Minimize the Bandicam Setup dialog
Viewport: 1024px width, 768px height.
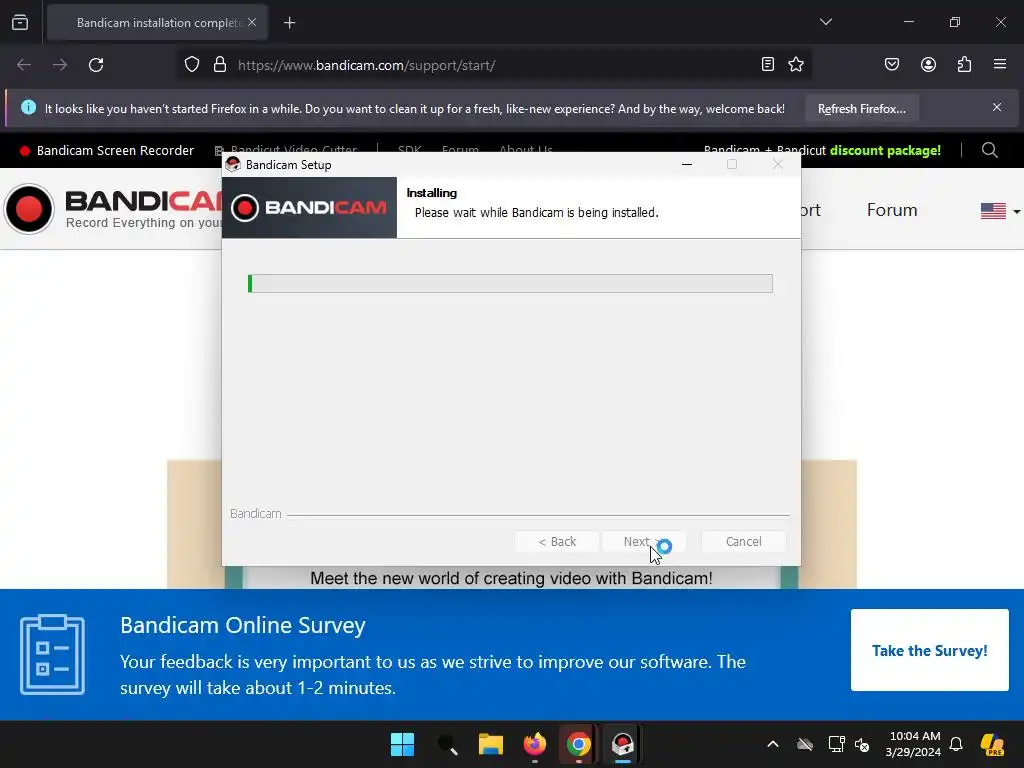pyautogui.click(x=686, y=165)
